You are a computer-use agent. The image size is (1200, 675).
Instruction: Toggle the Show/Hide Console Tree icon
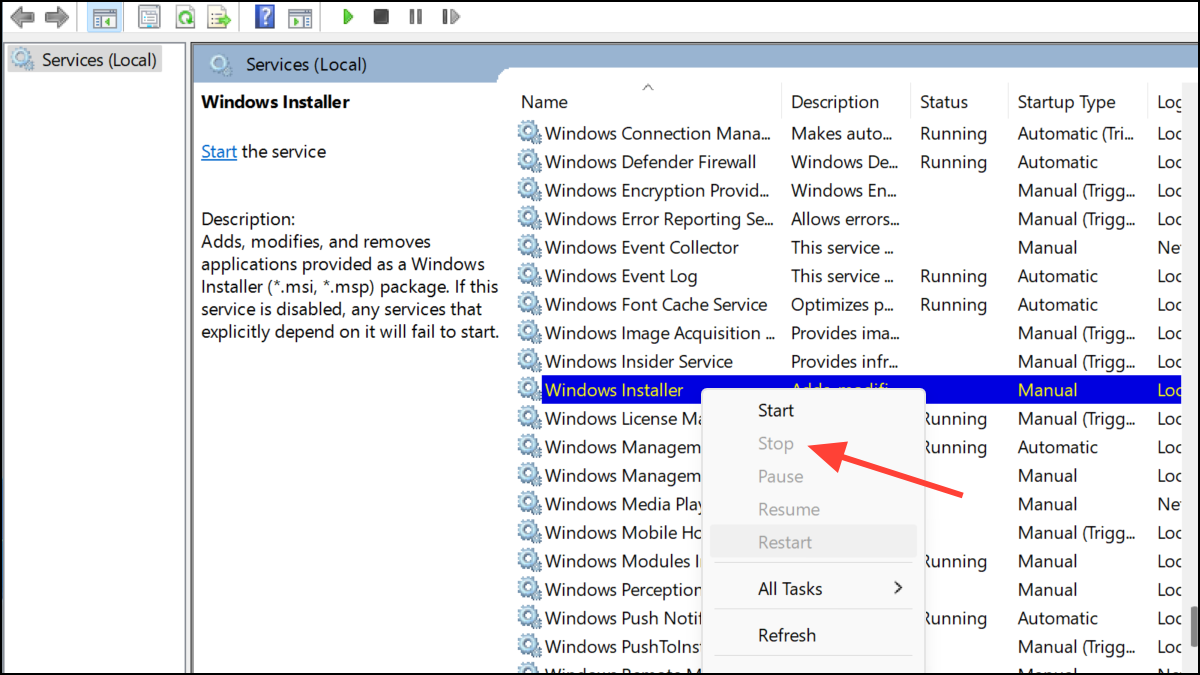103,17
